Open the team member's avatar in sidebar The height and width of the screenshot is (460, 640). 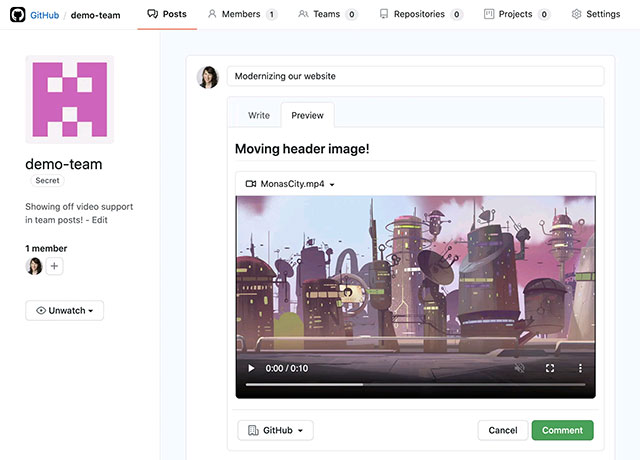coord(34,266)
